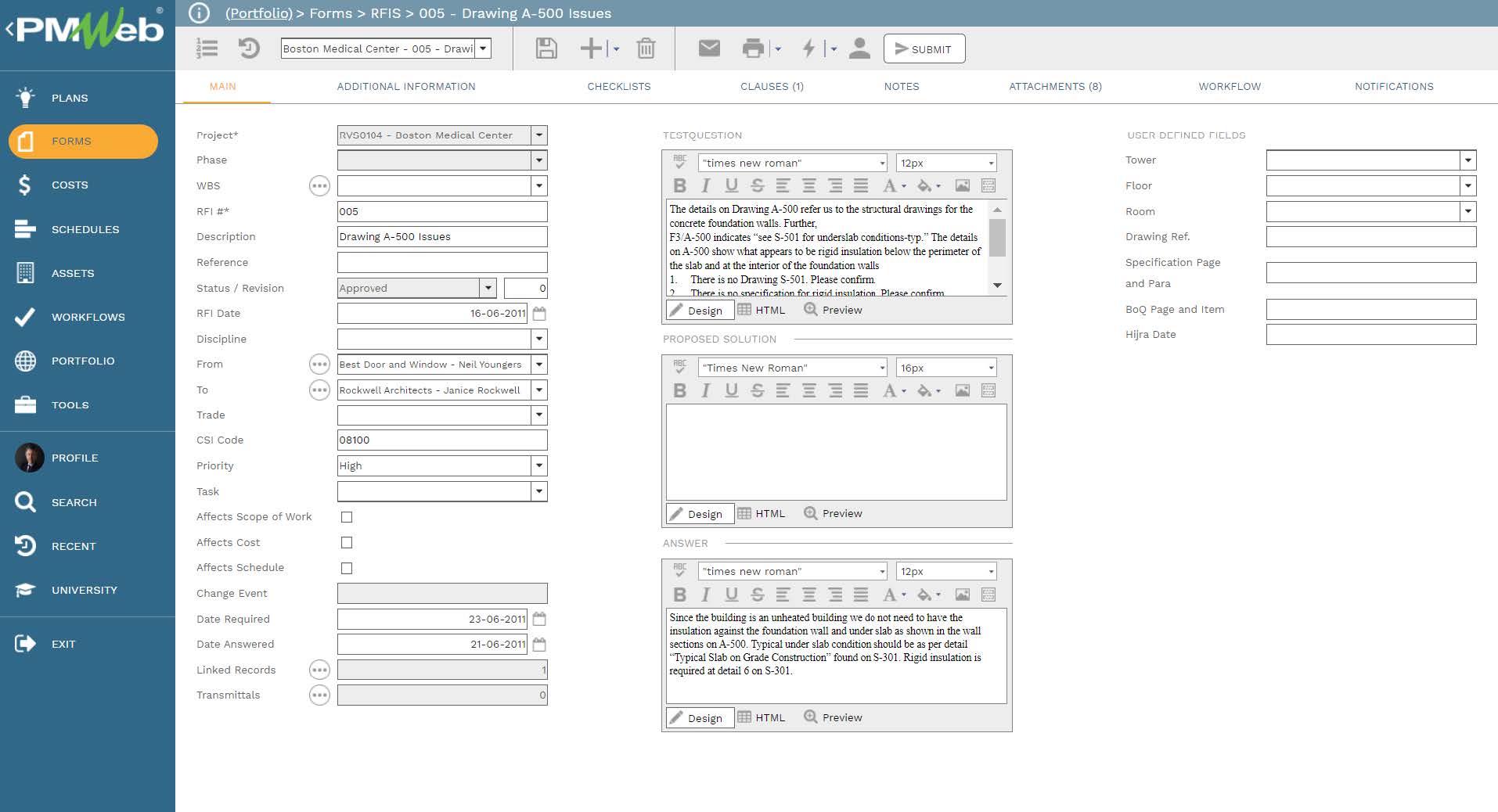Click the lightning bolt actions icon
This screenshot has height=812, width=1498.
tap(809, 49)
